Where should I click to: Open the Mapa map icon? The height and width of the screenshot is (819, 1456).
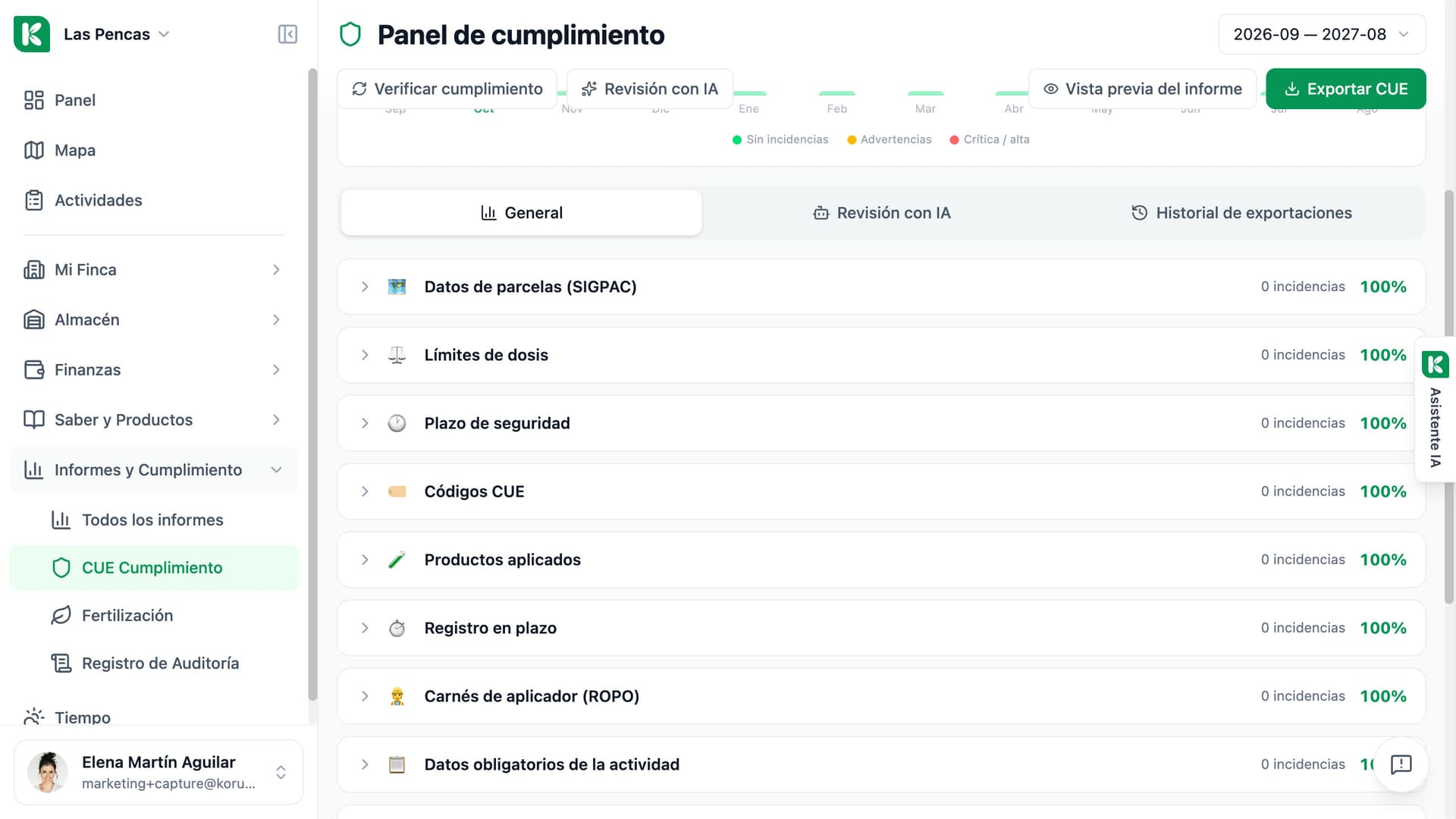[x=34, y=150]
